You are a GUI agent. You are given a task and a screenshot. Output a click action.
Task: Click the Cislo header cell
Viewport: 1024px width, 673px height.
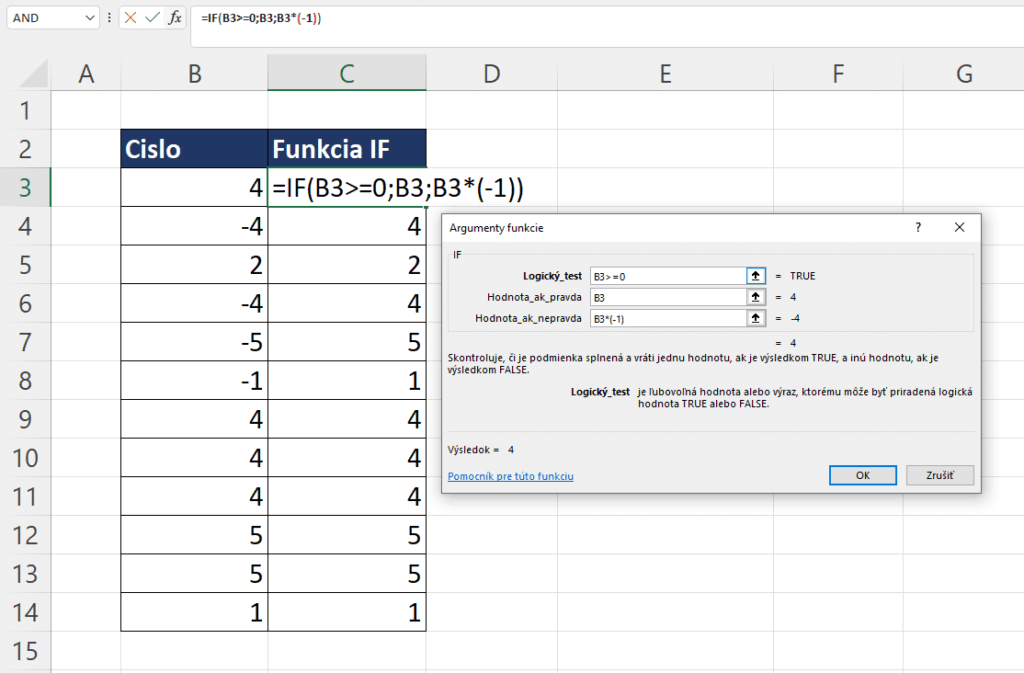(194, 149)
